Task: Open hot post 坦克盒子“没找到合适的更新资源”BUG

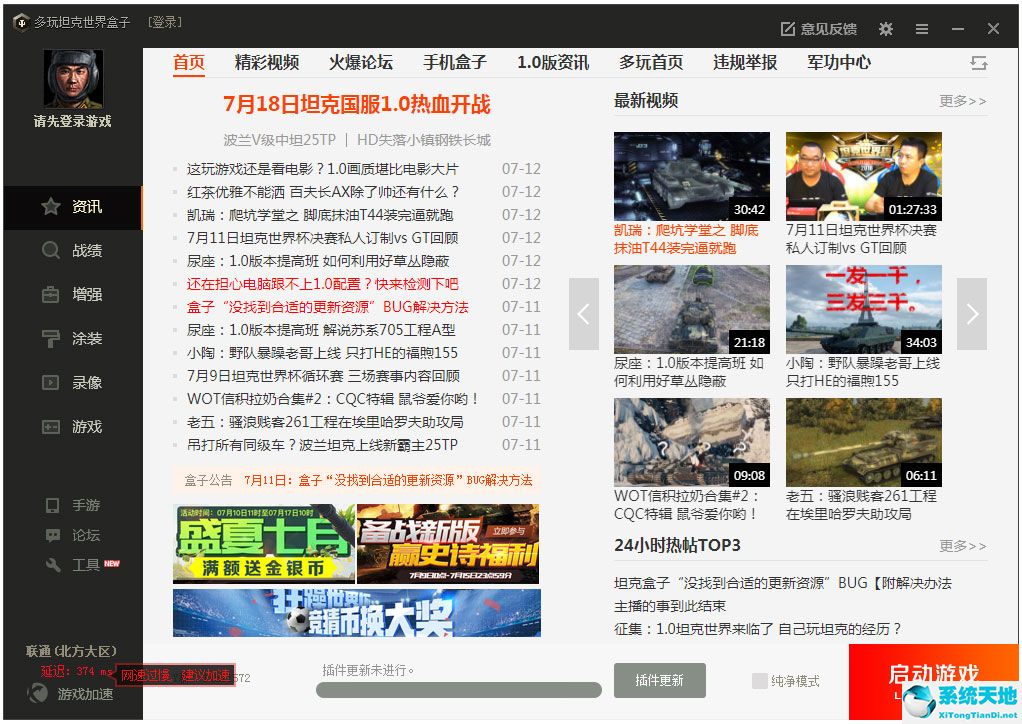Action: coord(783,583)
